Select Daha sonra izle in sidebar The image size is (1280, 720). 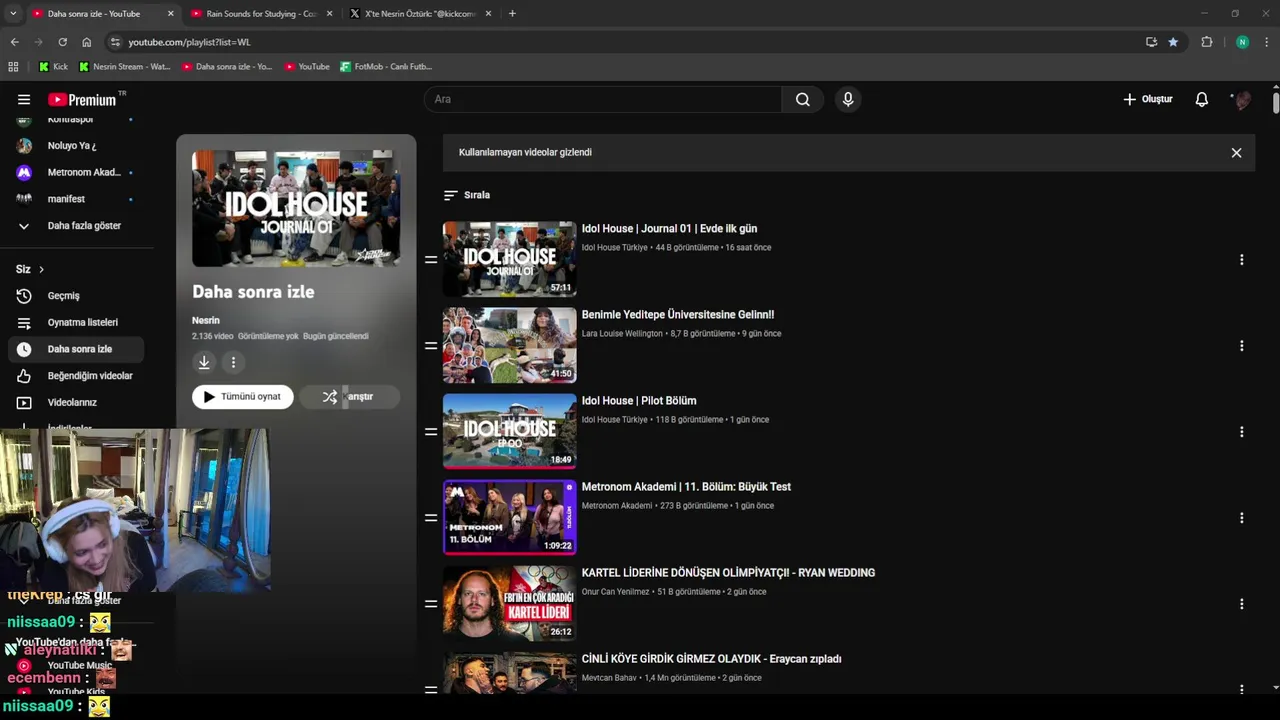point(76,349)
